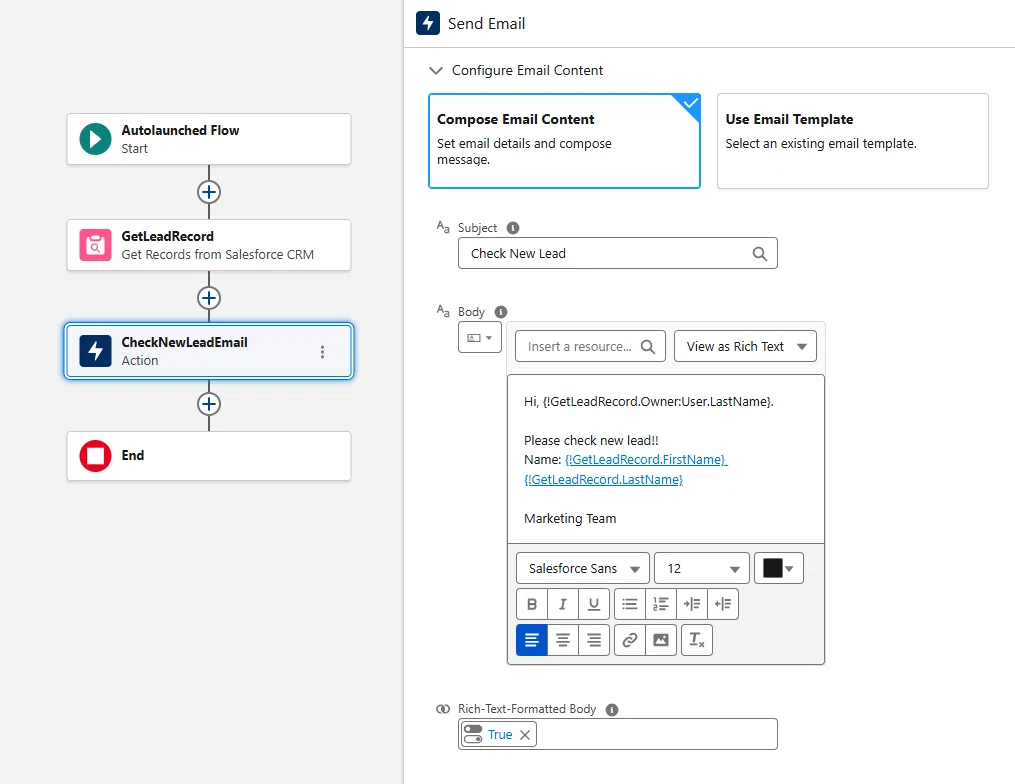
Task: Toggle underline formatting
Action: [x=594, y=604]
